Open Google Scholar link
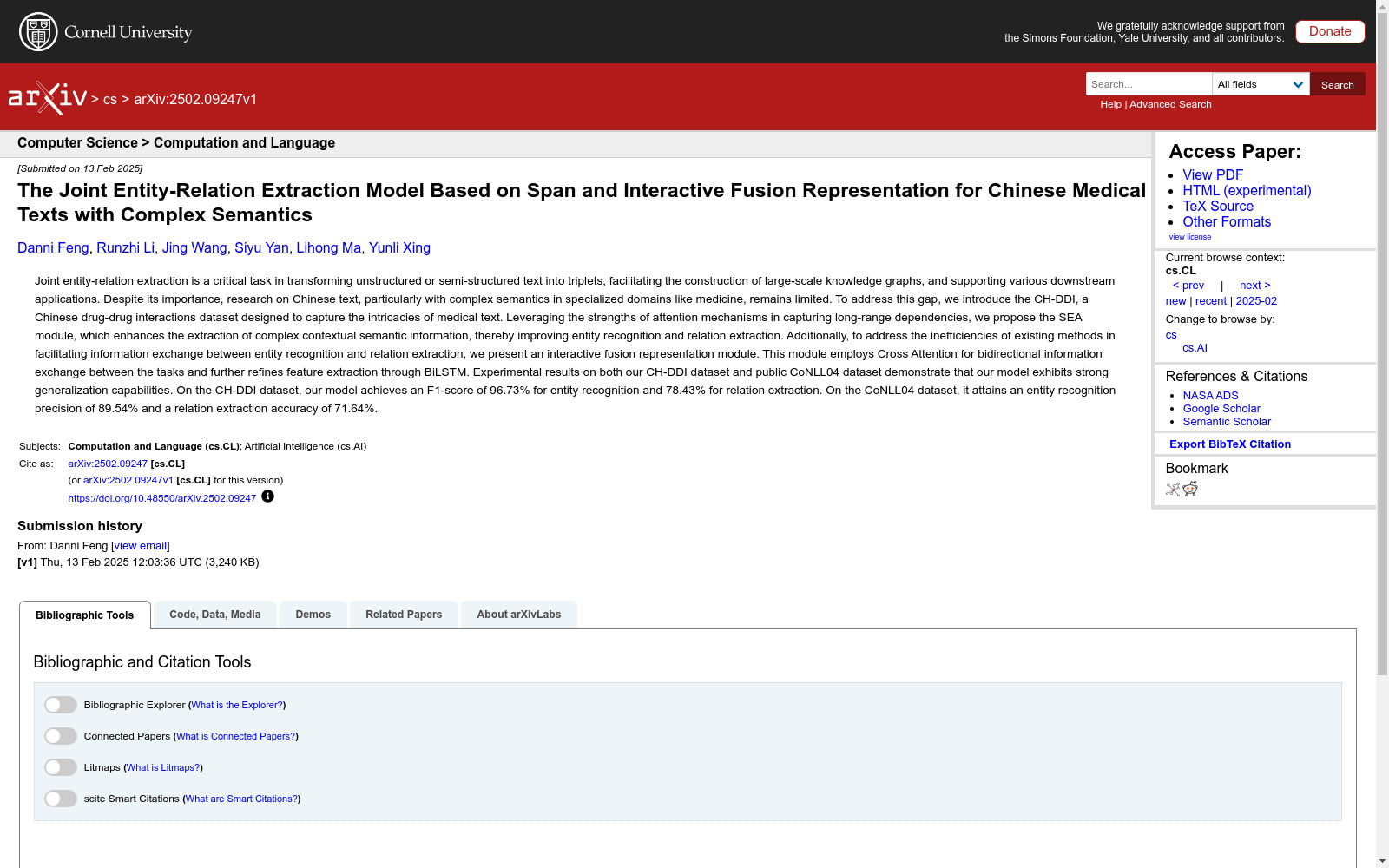 click(1221, 409)
